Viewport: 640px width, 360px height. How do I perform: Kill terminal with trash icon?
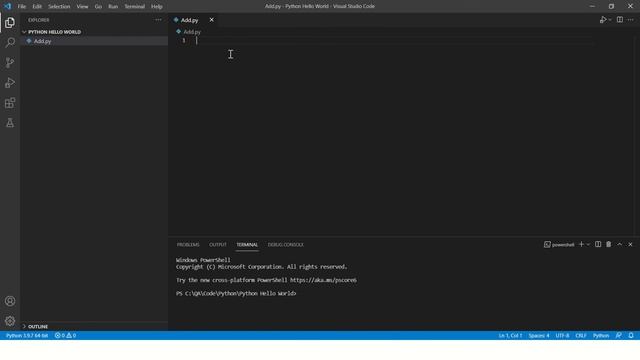click(x=609, y=244)
